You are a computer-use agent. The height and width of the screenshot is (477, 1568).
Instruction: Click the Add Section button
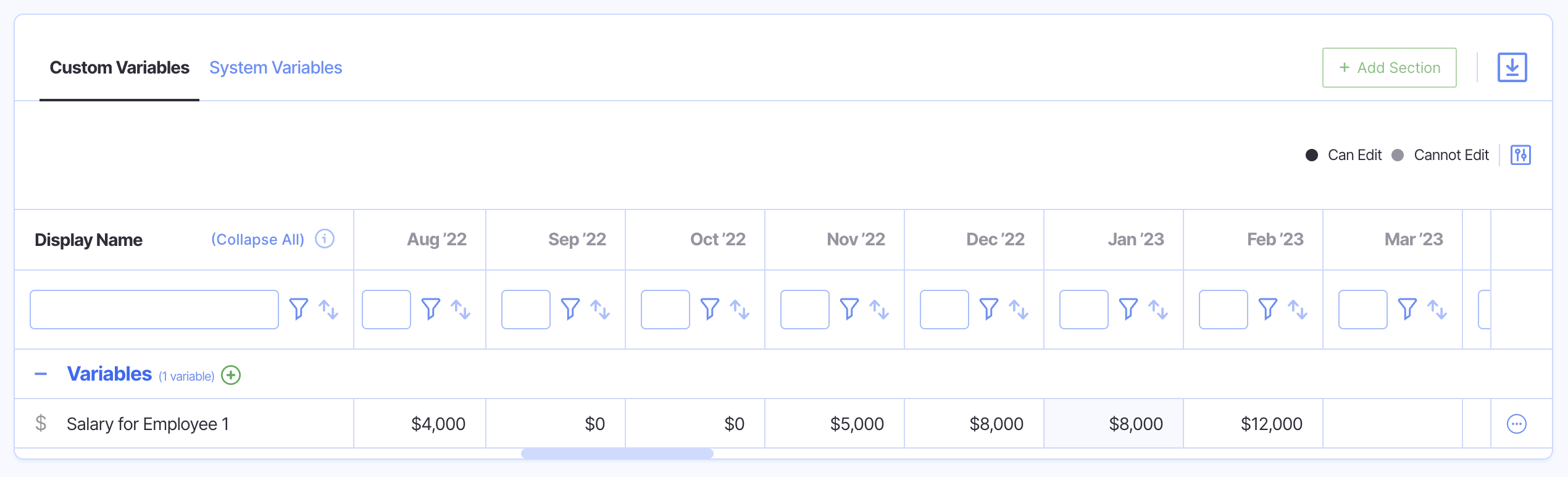[1389, 67]
